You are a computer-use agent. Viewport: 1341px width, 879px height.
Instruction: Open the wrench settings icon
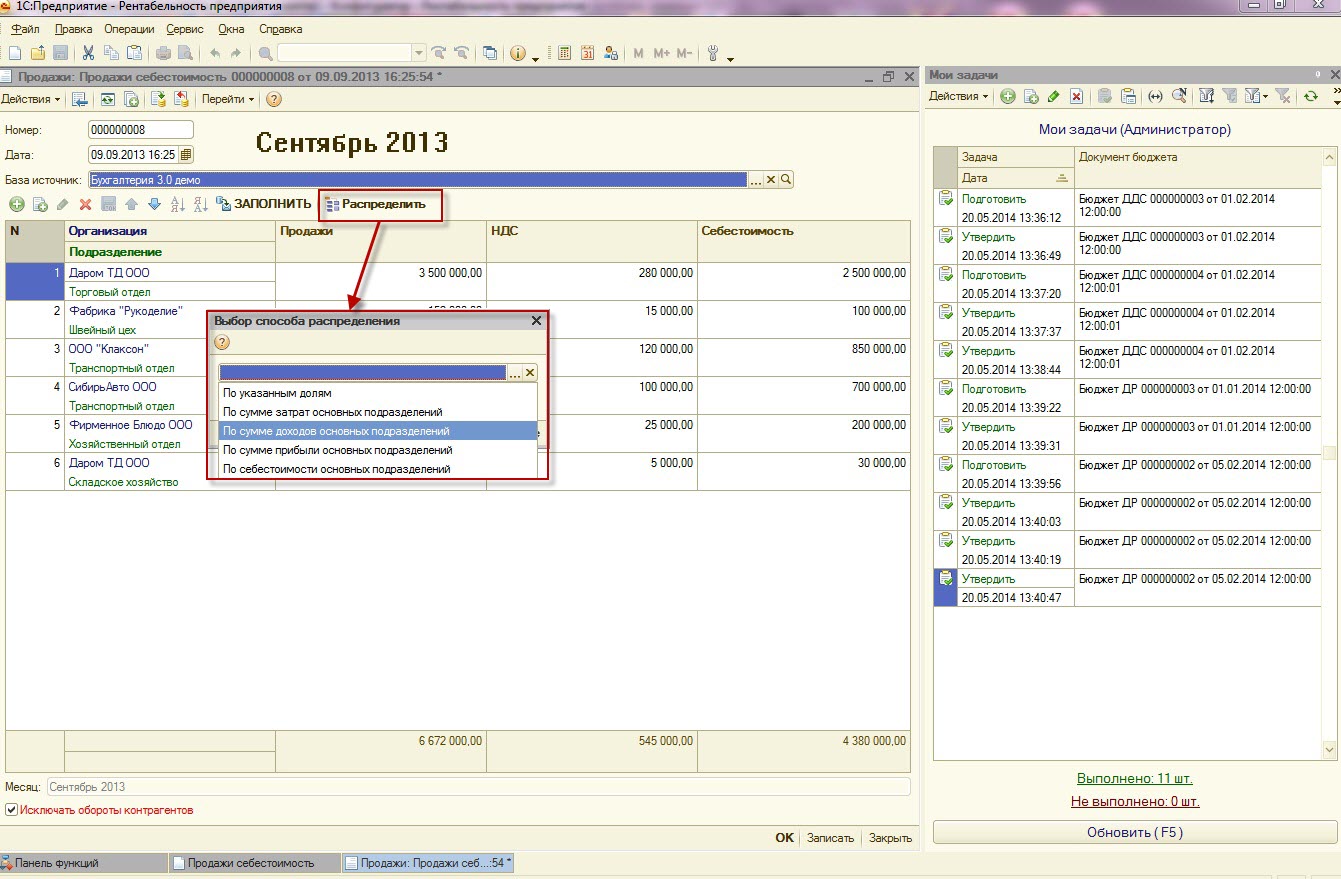coord(713,53)
